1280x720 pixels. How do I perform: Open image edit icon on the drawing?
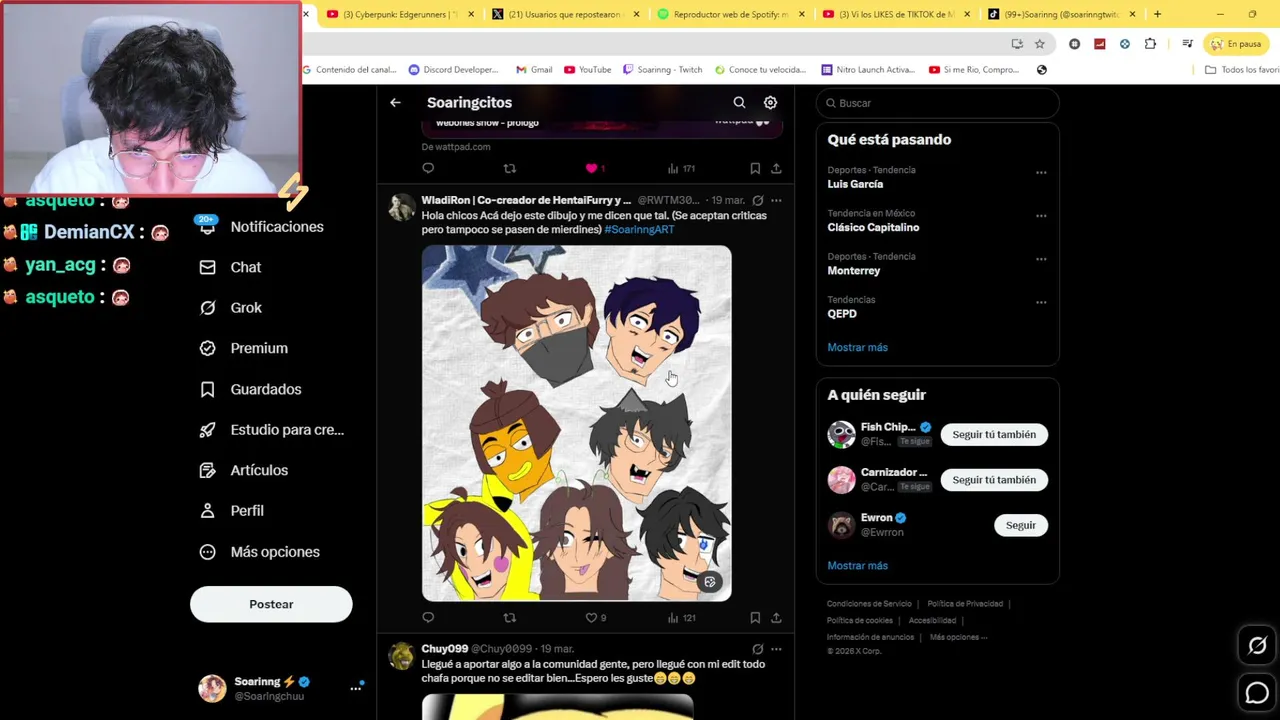710,582
